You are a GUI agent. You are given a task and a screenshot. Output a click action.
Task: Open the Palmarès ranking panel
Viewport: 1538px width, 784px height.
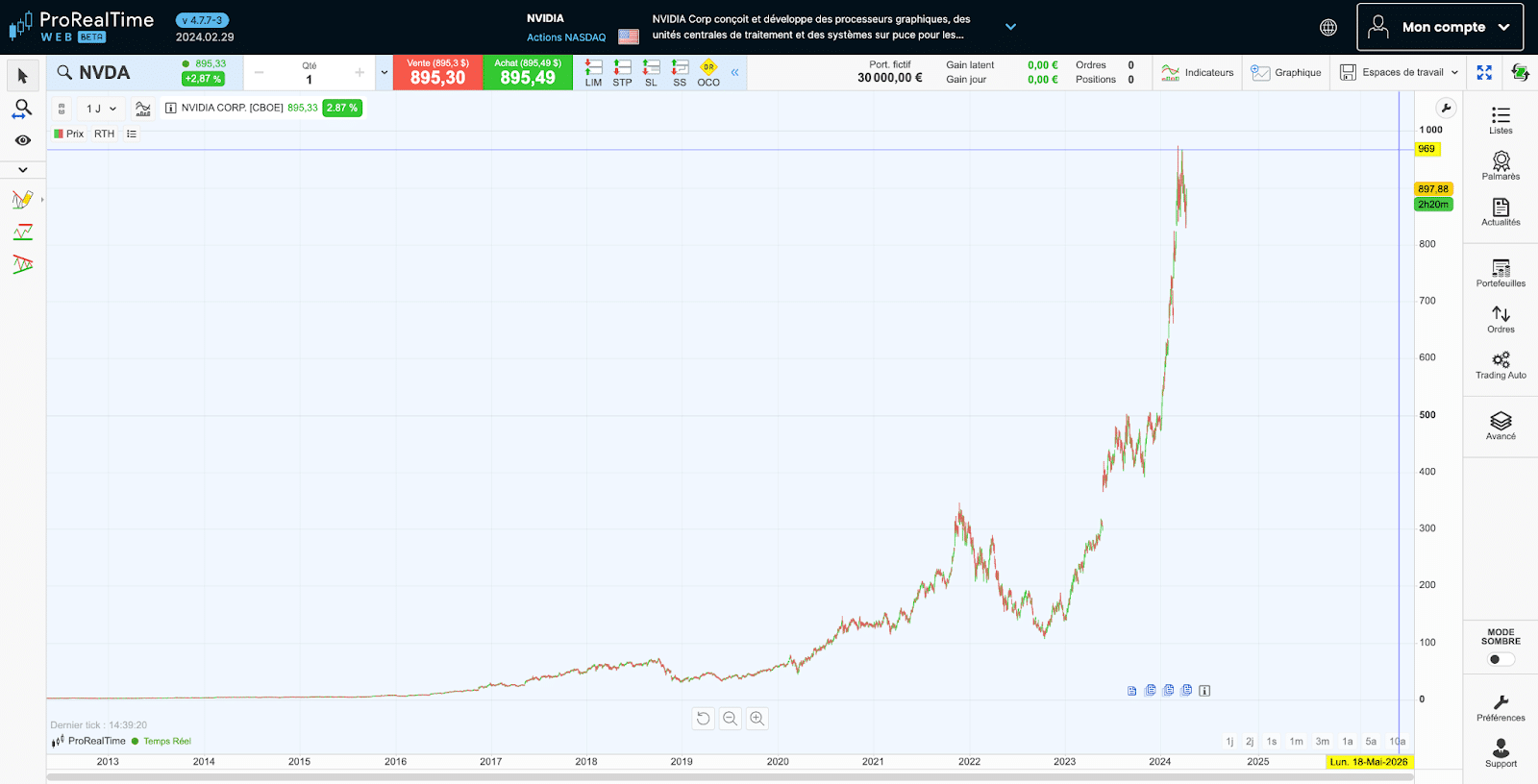pos(1501,165)
